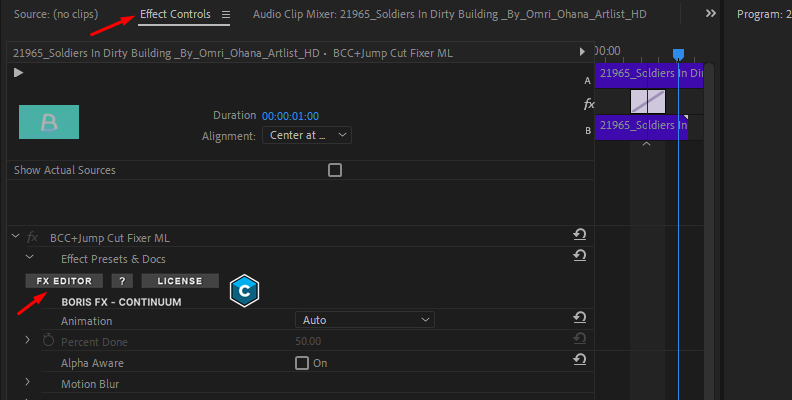
Task: Click the blue playhead marker
Action: [x=678, y=55]
